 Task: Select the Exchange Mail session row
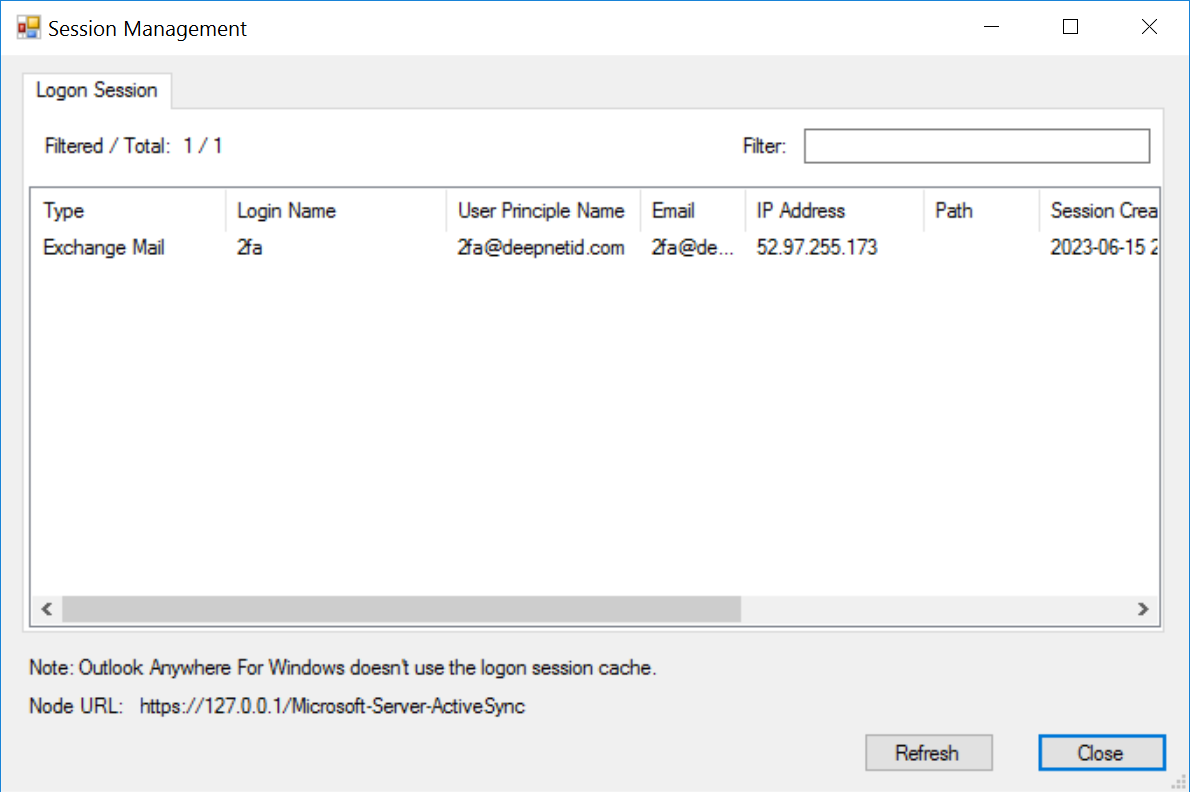coord(104,248)
